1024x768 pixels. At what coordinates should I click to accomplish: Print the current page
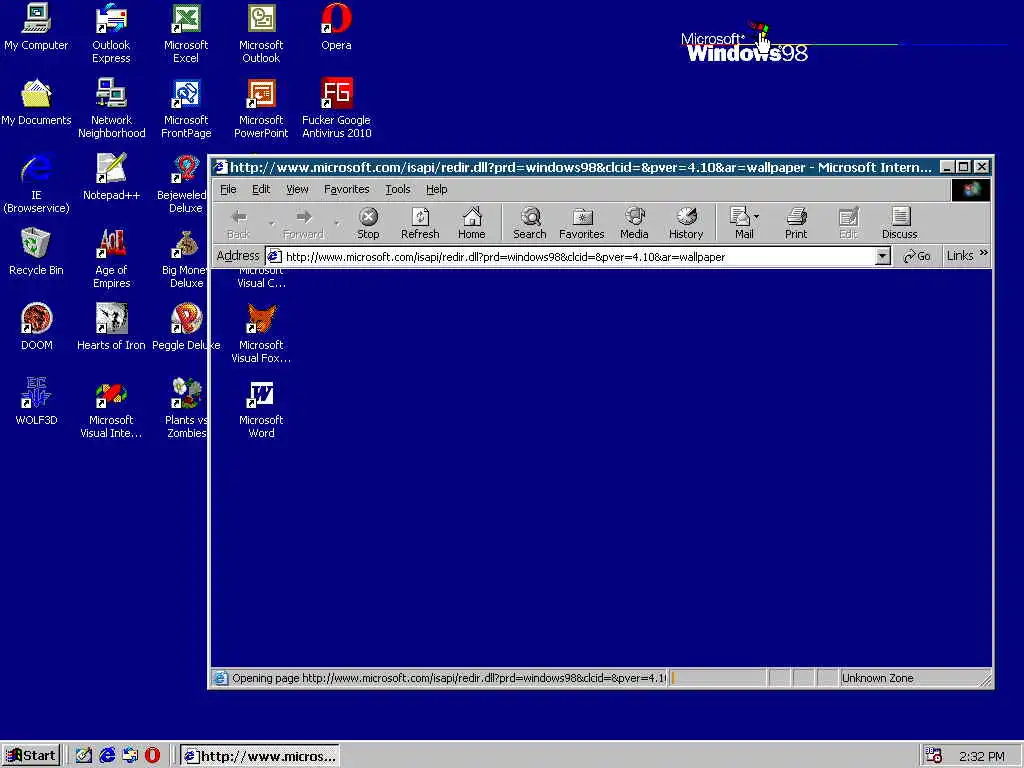(x=796, y=223)
